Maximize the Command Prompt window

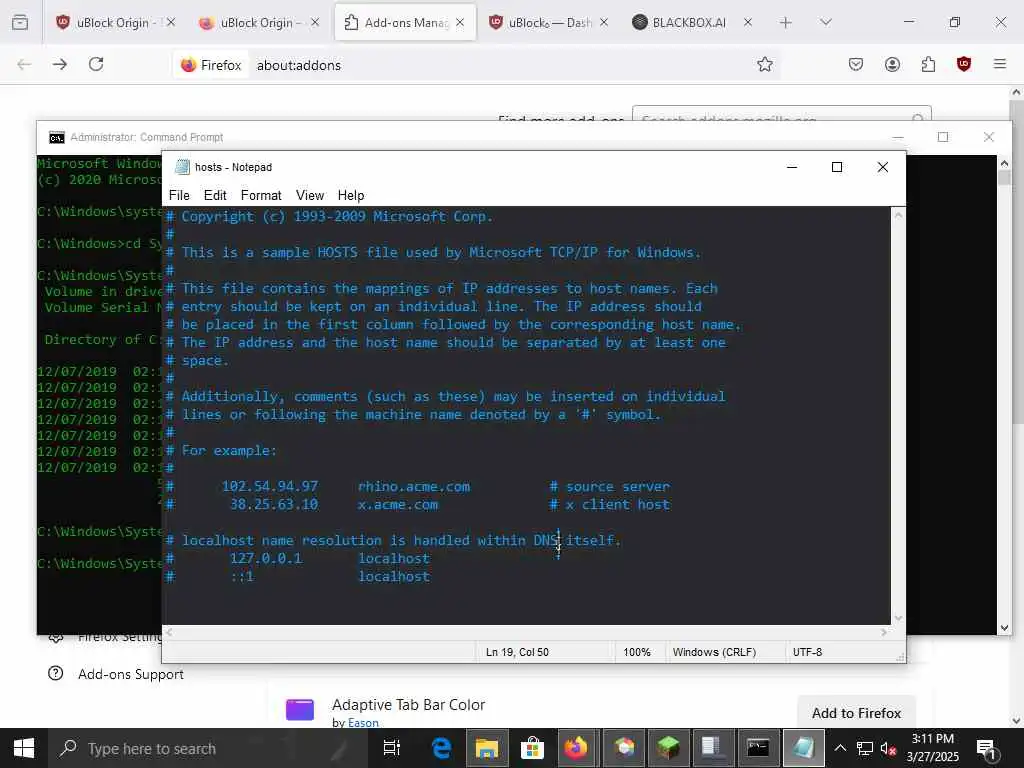pos(943,137)
